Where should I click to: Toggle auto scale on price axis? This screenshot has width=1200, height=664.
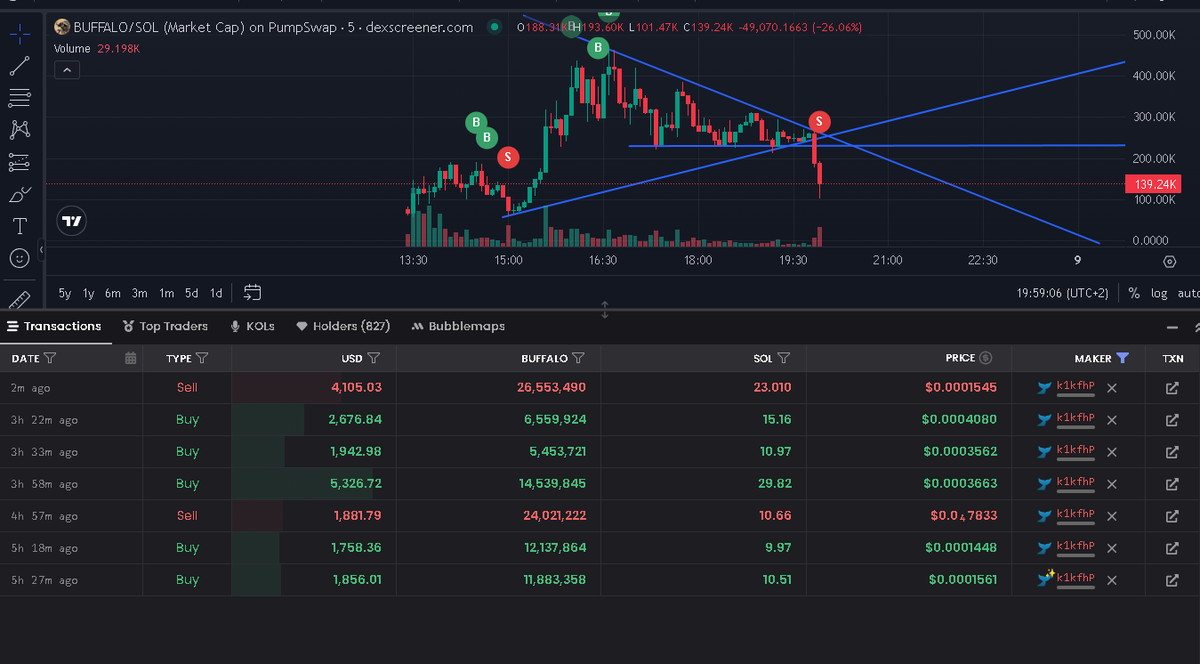pyautogui.click(x=1188, y=293)
